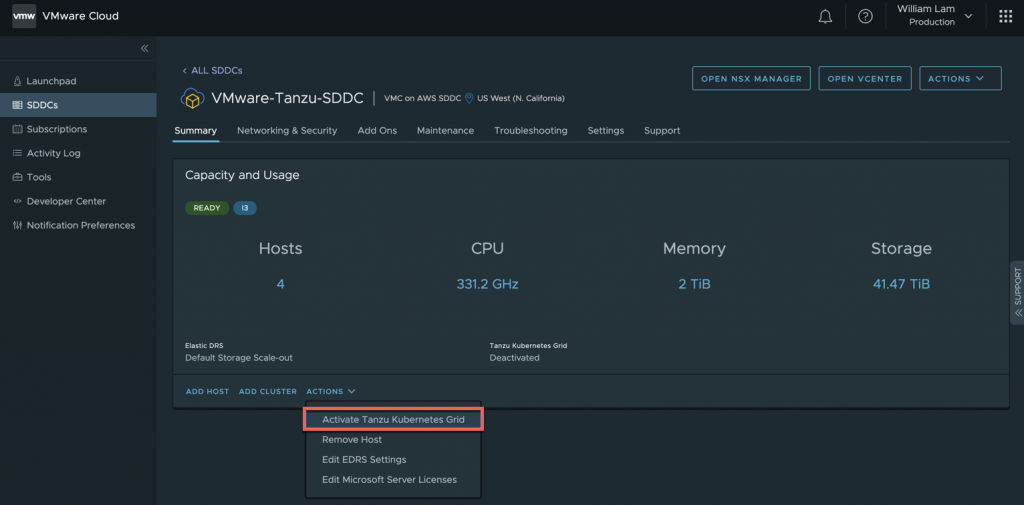Open Notification Preferences in sidebar

coord(80,225)
